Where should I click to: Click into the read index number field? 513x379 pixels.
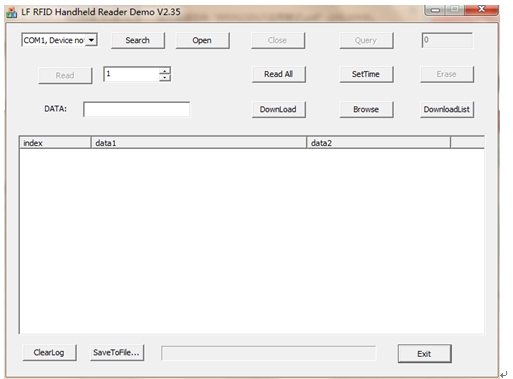point(132,74)
